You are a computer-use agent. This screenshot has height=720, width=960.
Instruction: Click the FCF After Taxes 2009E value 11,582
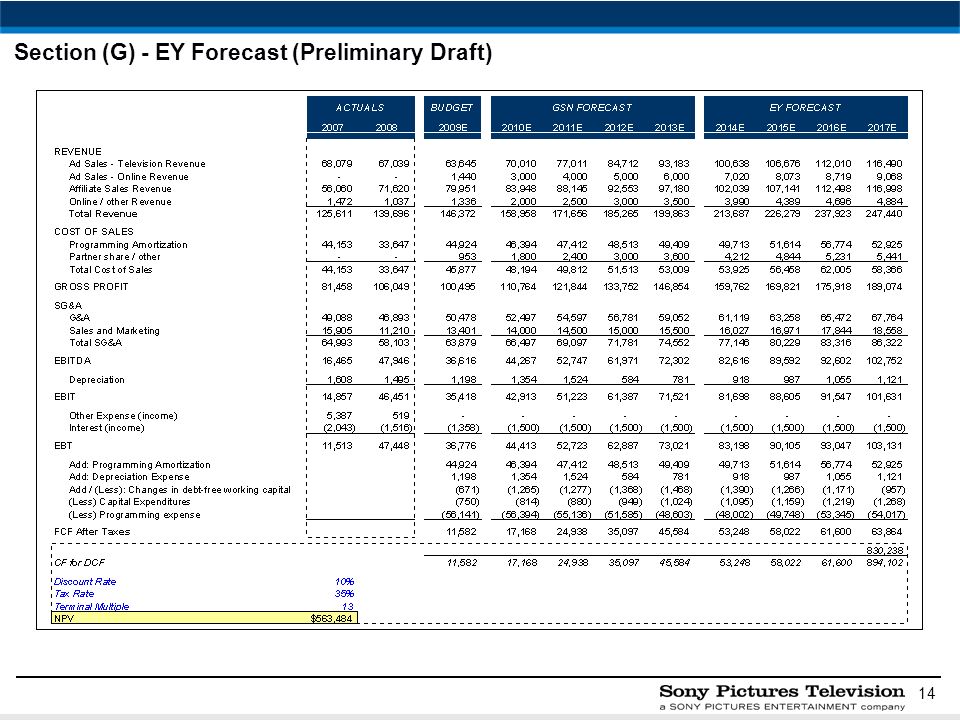coord(462,531)
